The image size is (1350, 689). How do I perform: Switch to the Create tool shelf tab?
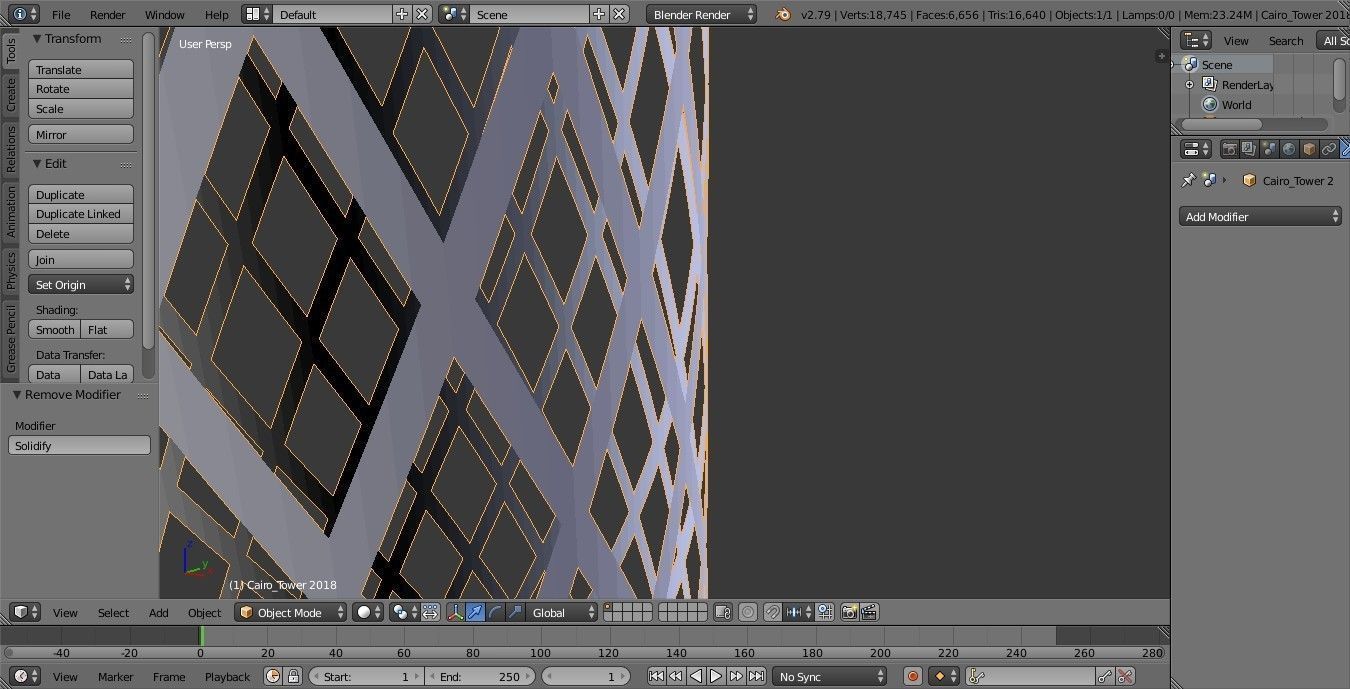[11, 95]
